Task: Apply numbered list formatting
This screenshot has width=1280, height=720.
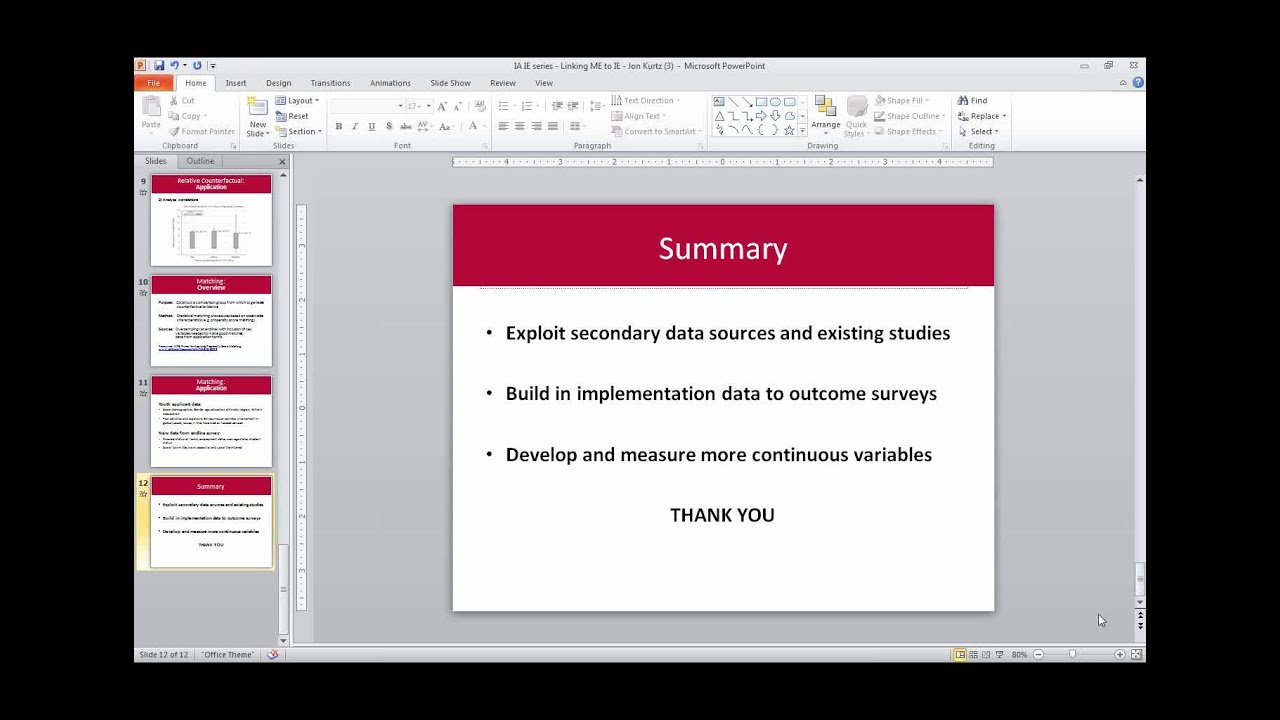Action: [x=529, y=106]
